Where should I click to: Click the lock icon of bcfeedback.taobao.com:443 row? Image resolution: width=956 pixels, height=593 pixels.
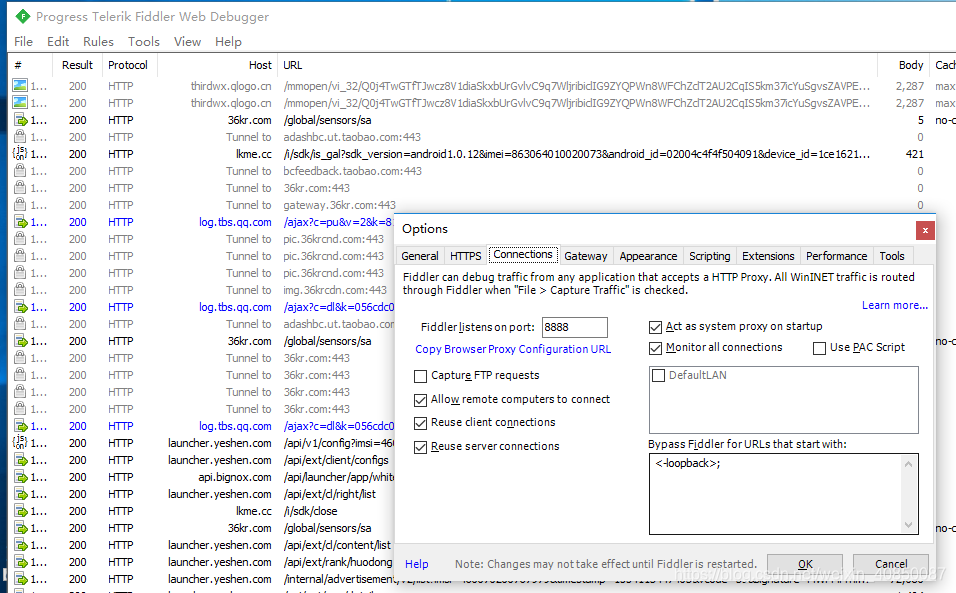20,171
